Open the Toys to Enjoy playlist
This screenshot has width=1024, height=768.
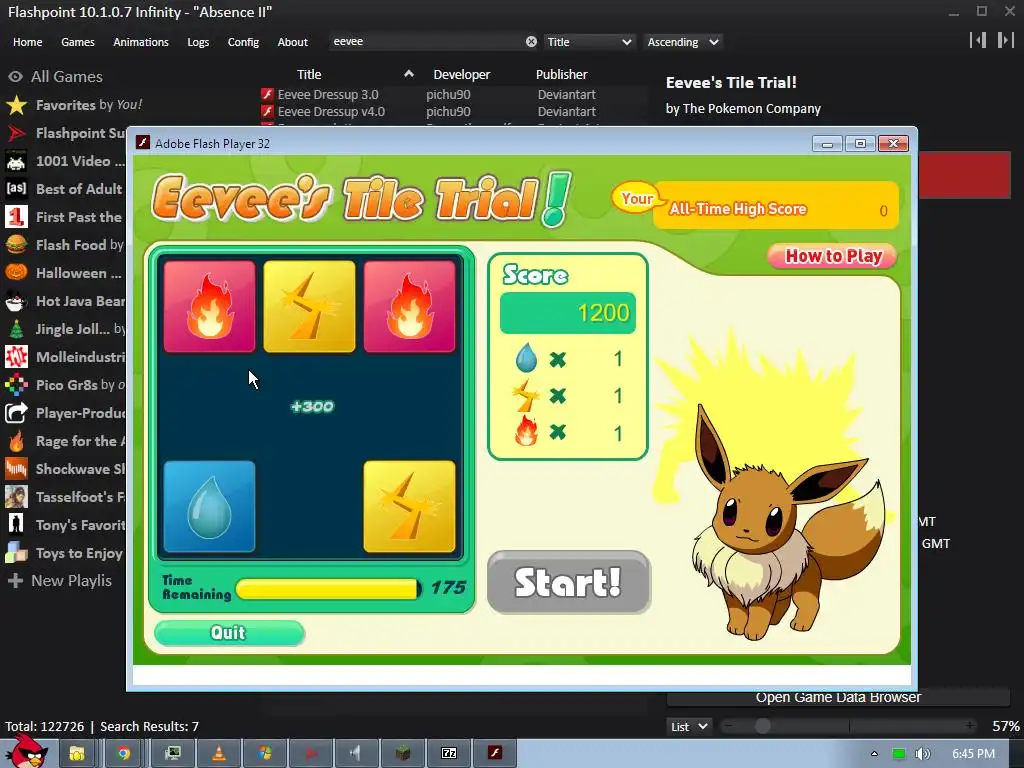point(65,553)
